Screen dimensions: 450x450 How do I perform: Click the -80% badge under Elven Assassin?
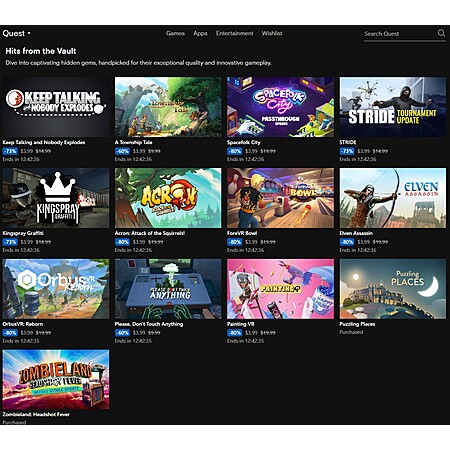coord(347,242)
